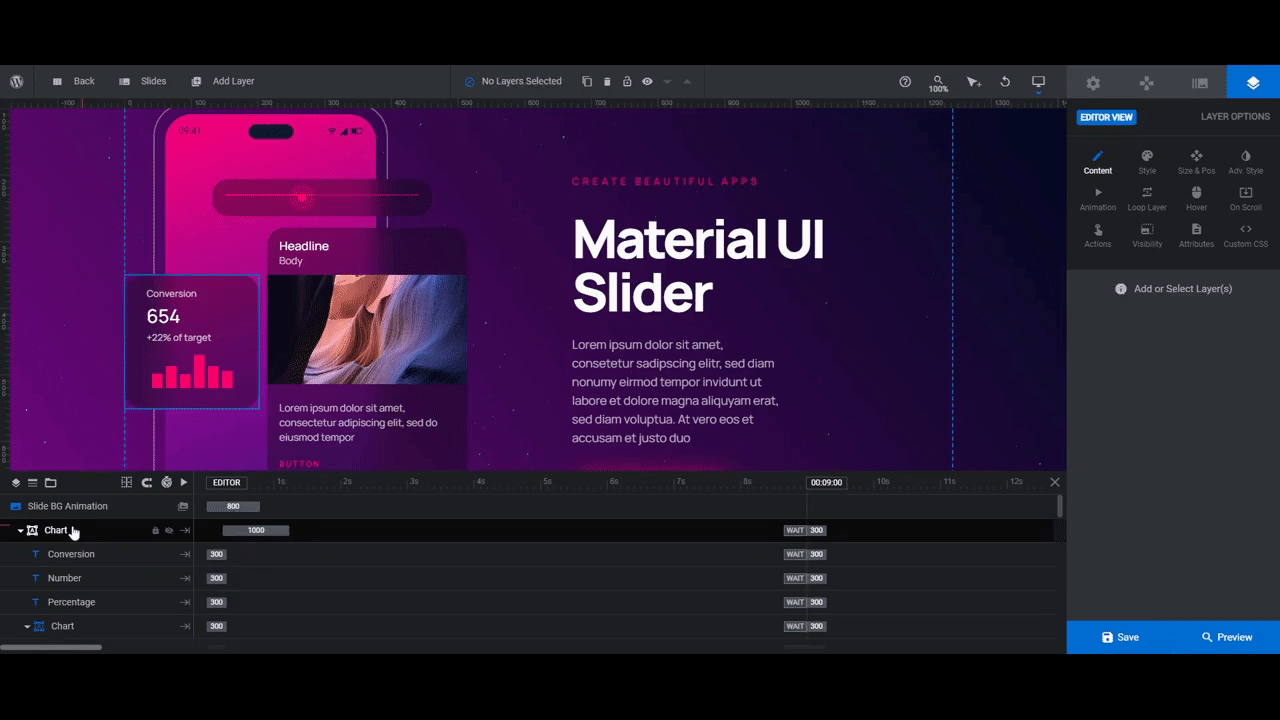This screenshot has width=1280, height=720.
Task: Play the timeline animation
Action: coord(184,482)
